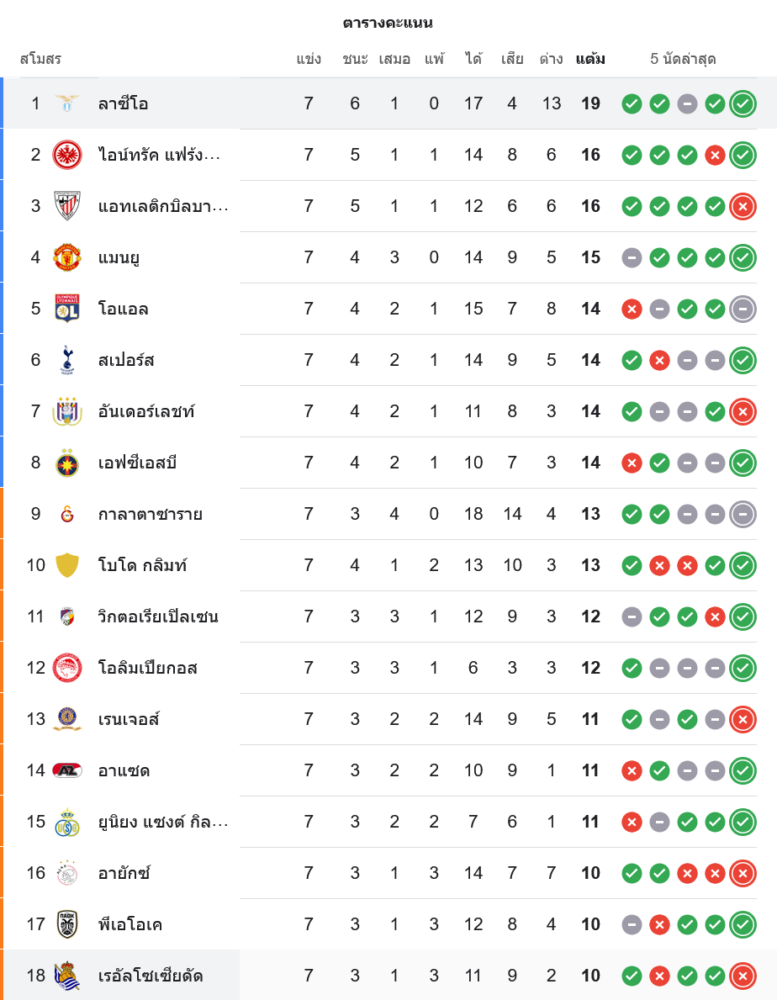
Task: Click Lyon's latest match draw indicator
Action: pos(742,309)
